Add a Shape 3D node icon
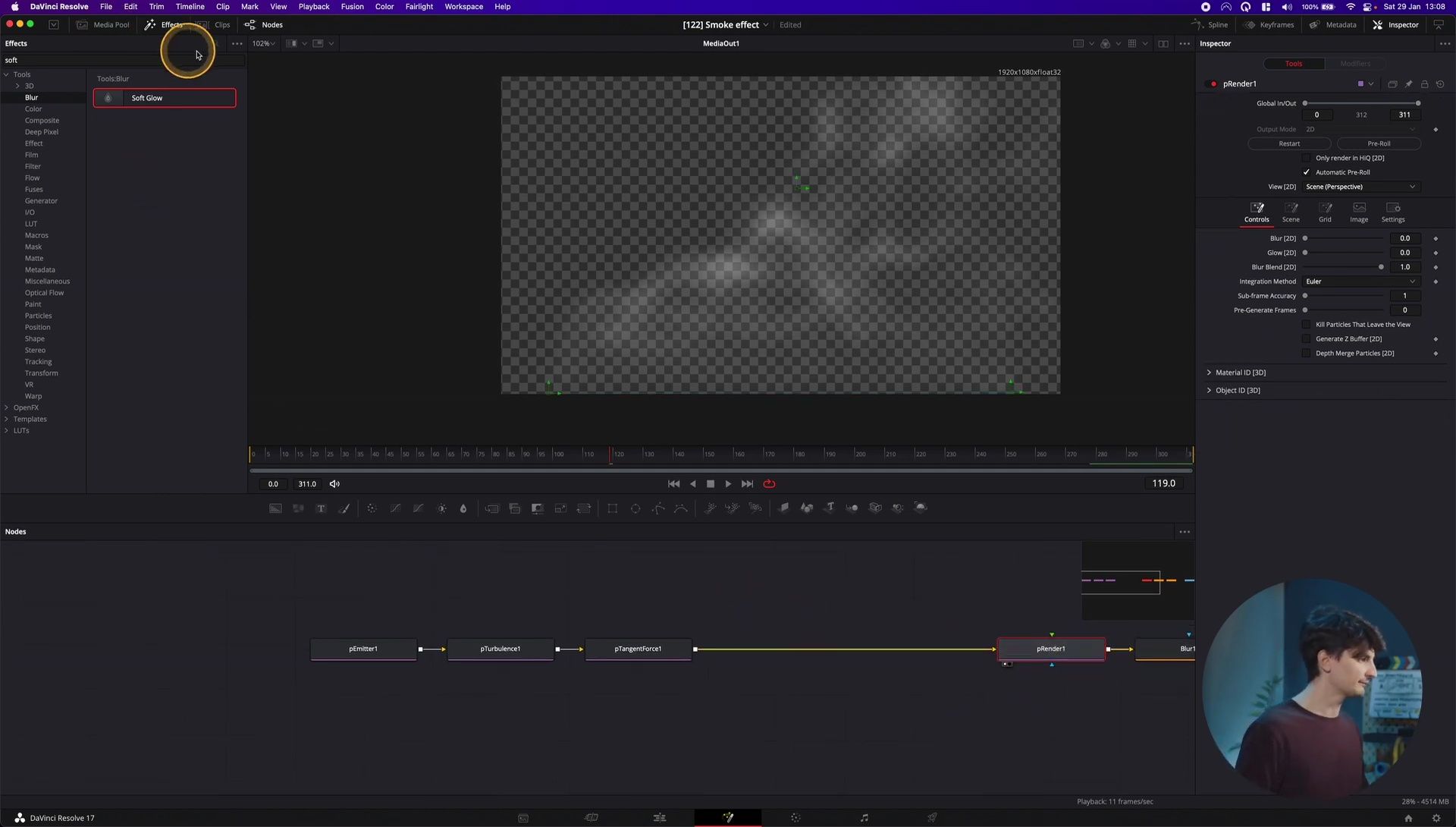This screenshot has width=1456, height=827. pos(807,508)
